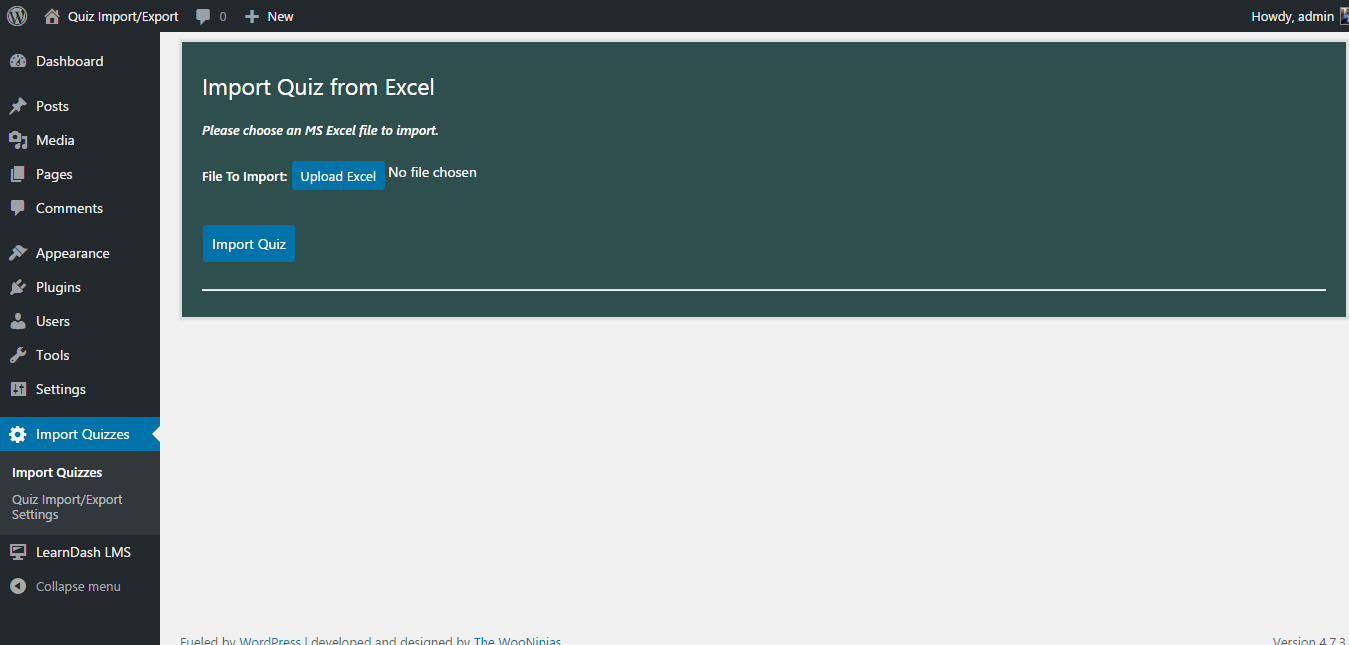Viewport: 1349px width, 645px height.
Task: Click the Media icon in sidebar
Action: (x=18, y=140)
